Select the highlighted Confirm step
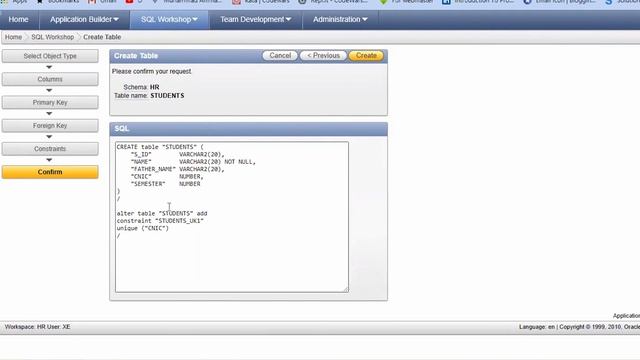The height and width of the screenshot is (360, 640). pos(50,172)
